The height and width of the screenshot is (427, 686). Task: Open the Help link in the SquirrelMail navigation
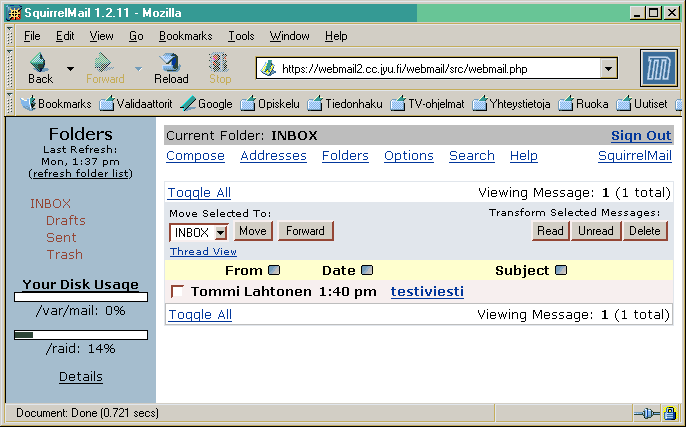point(524,156)
